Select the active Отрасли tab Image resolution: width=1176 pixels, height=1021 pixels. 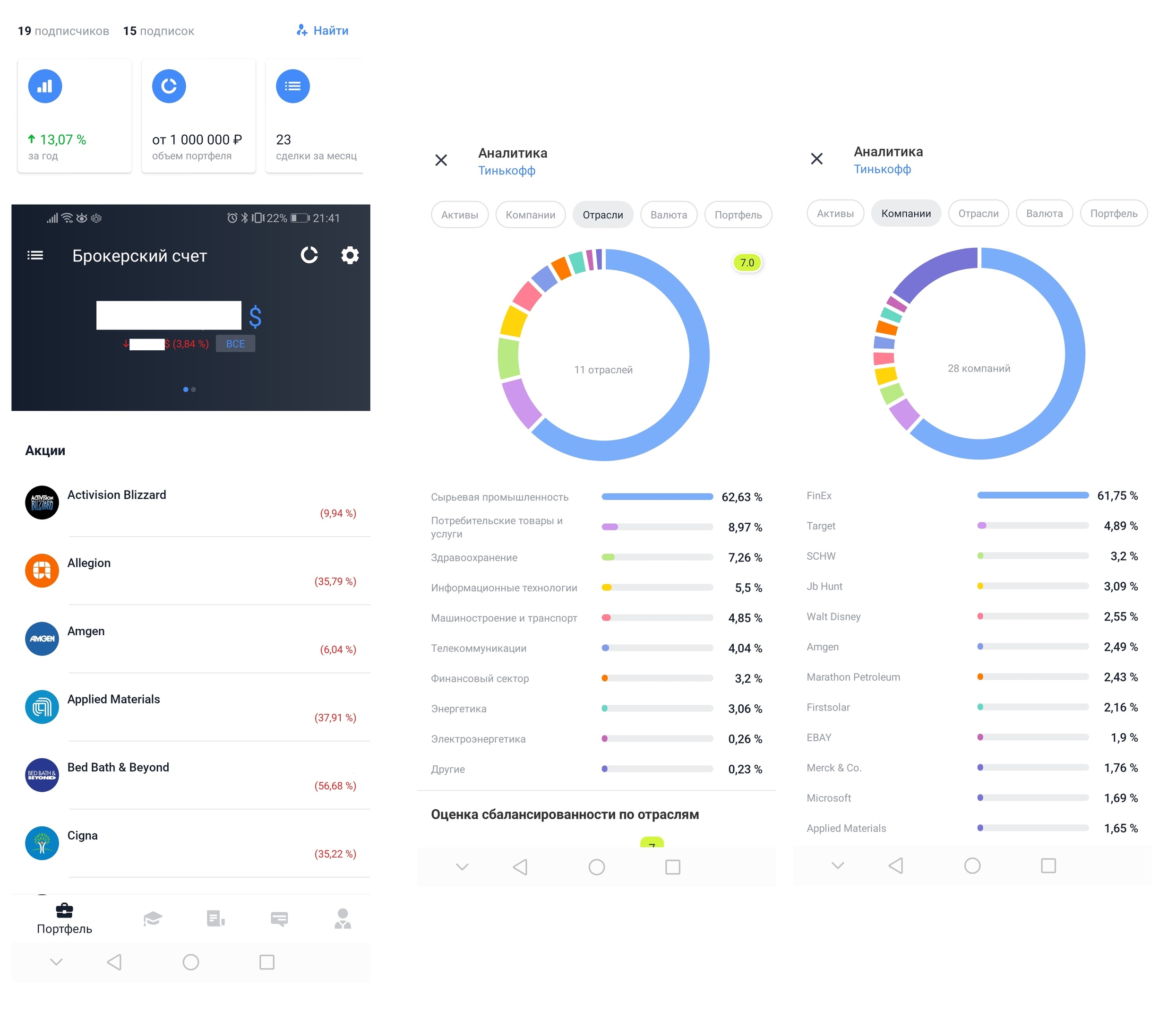tap(602, 215)
